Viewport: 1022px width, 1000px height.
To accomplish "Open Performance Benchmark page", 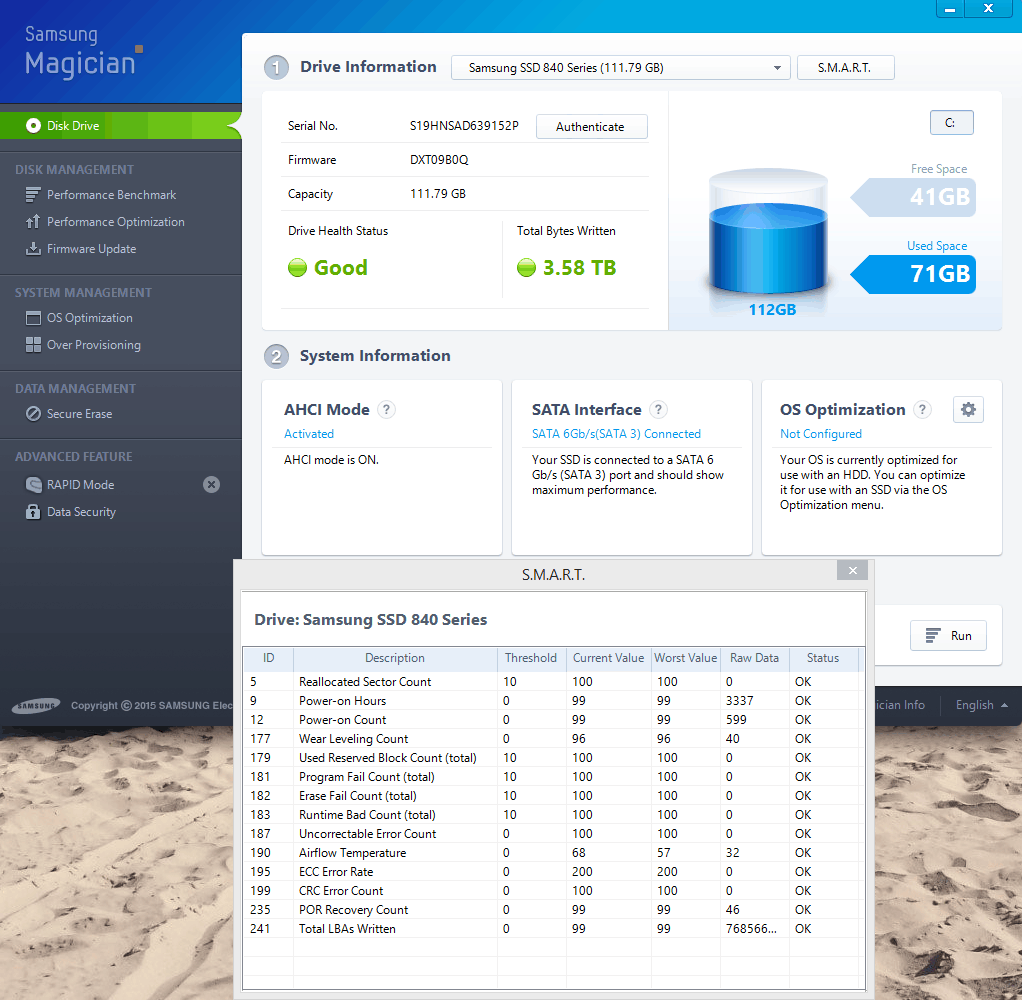I will click(x=111, y=195).
